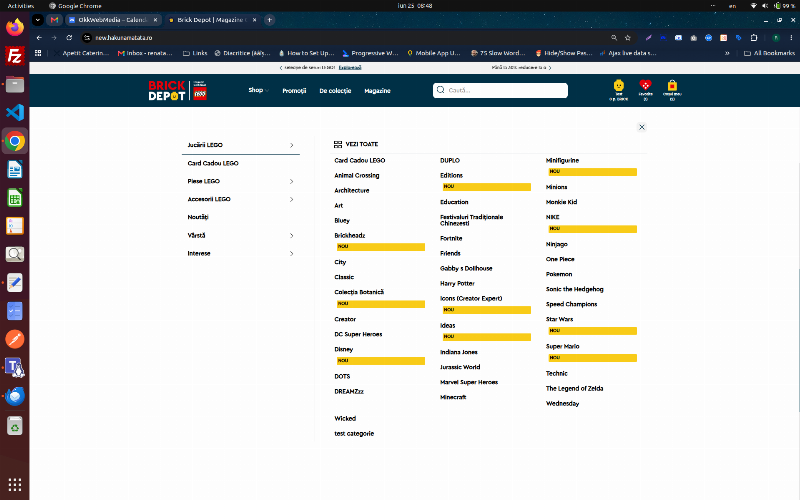Open the Icons (Creator Expert) category
Viewport: 800px width, 500px height.
471,298
